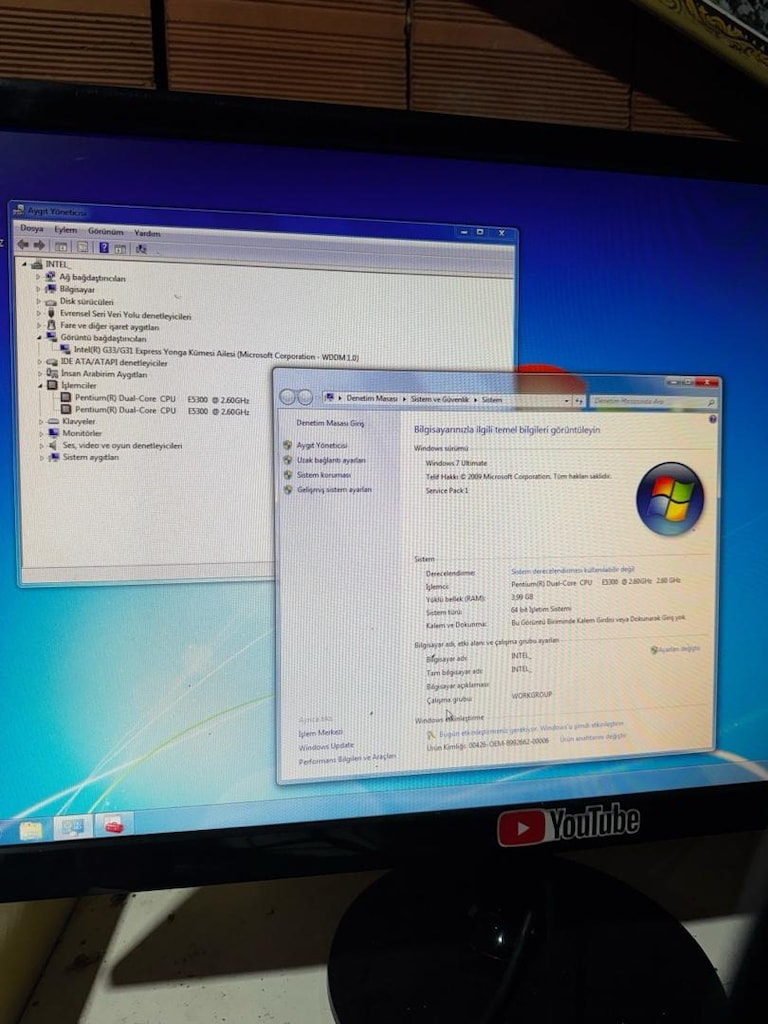768x1024 pixels.
Task: Select the first Pentium(R) Dual-Core CPU E5300 entry
Action: (x=161, y=398)
